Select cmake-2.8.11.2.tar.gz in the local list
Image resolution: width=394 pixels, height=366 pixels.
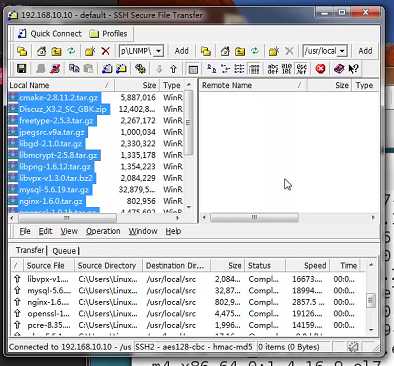coord(58,98)
